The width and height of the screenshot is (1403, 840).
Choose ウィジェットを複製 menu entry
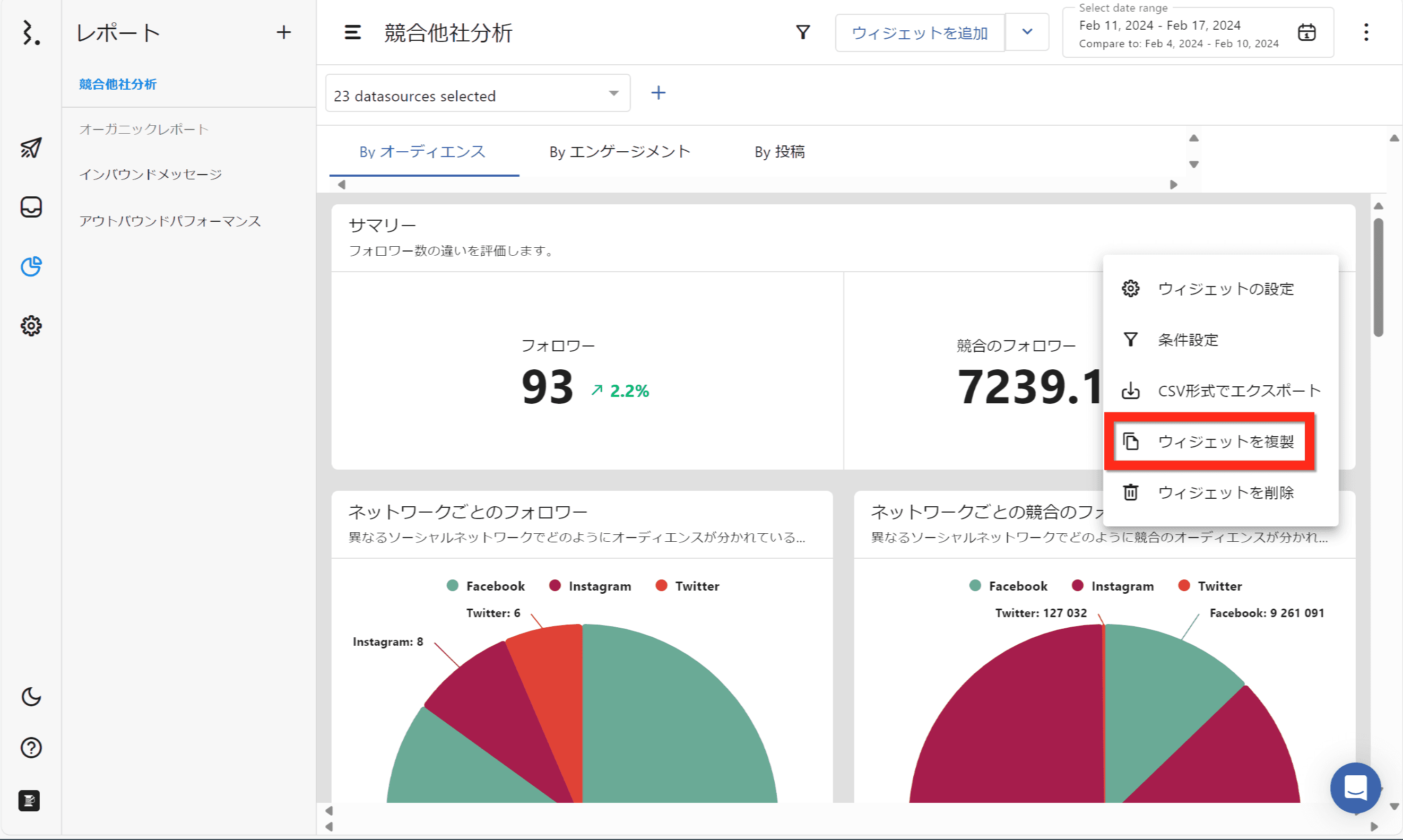(1221, 441)
